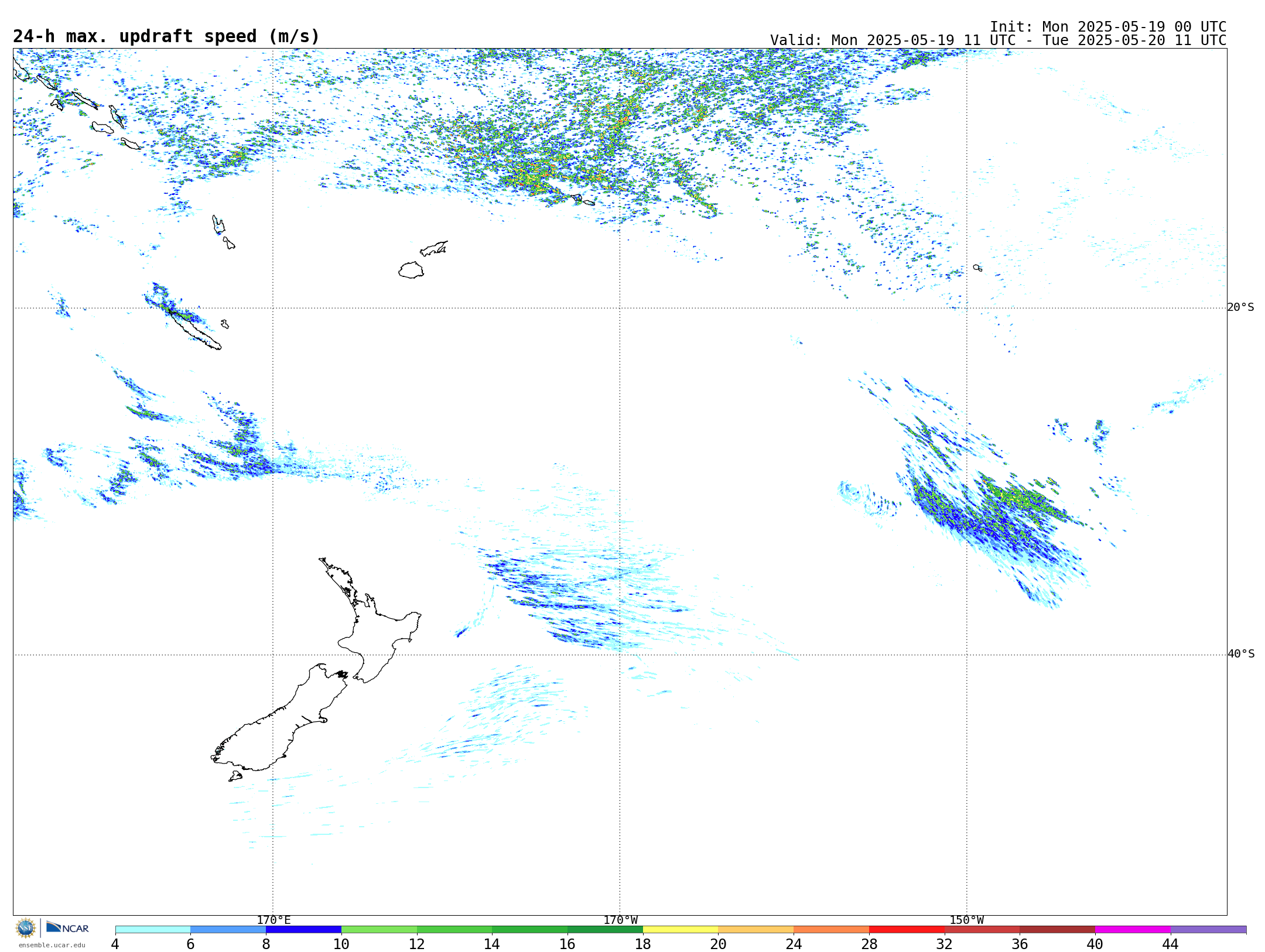Click the light cyan 4-6 colorbar swatch
1265x952 pixels.
[153, 929]
